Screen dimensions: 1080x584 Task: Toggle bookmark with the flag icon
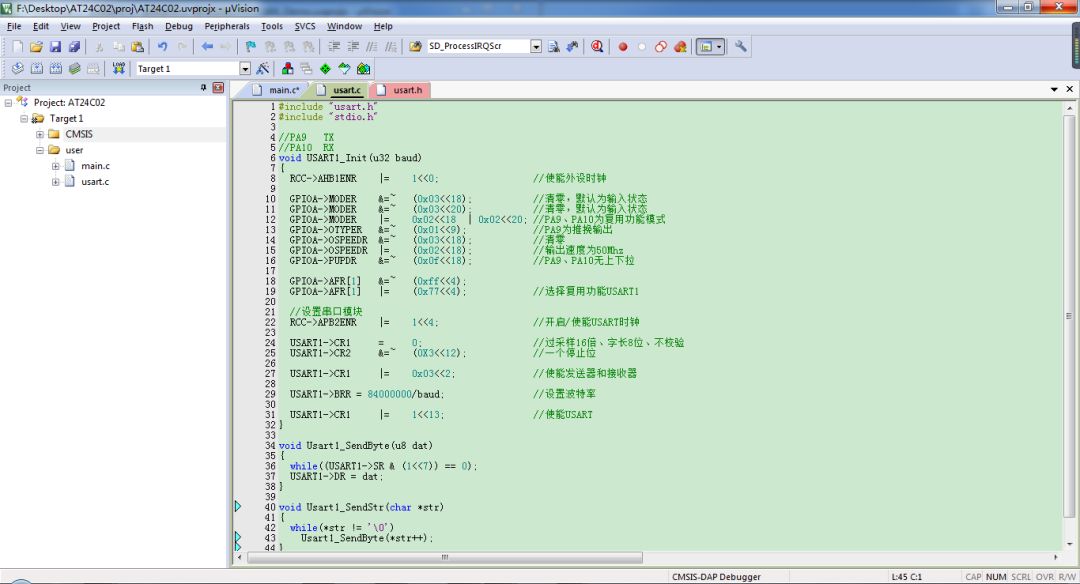coord(249,47)
